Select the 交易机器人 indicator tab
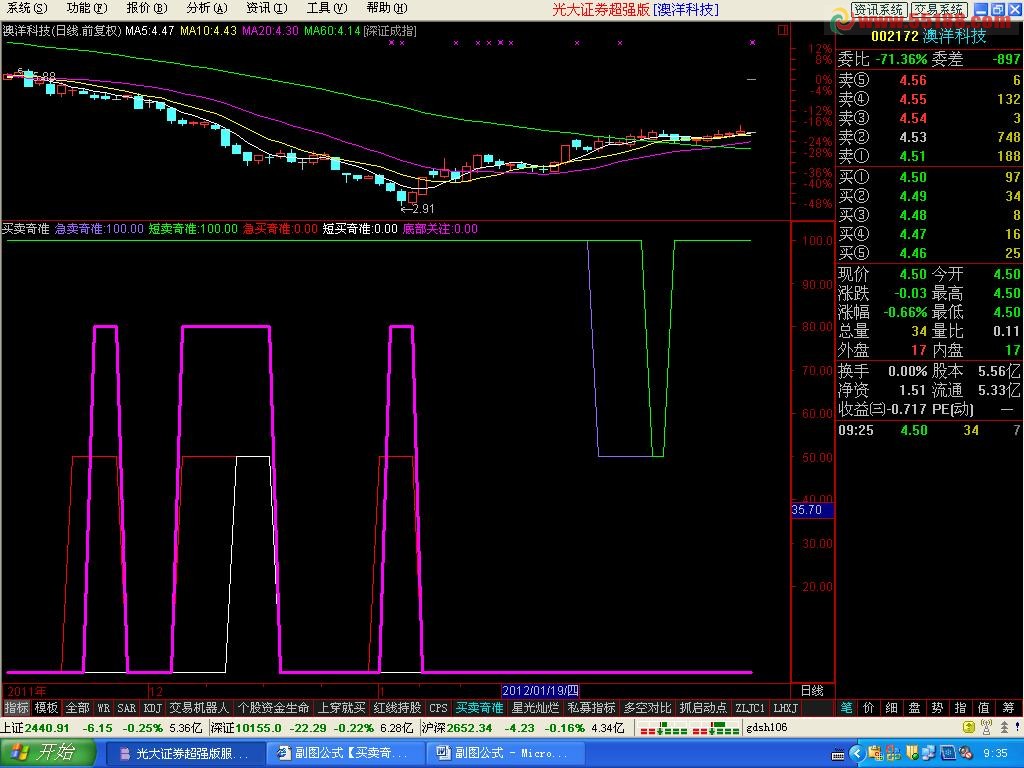 pos(199,708)
